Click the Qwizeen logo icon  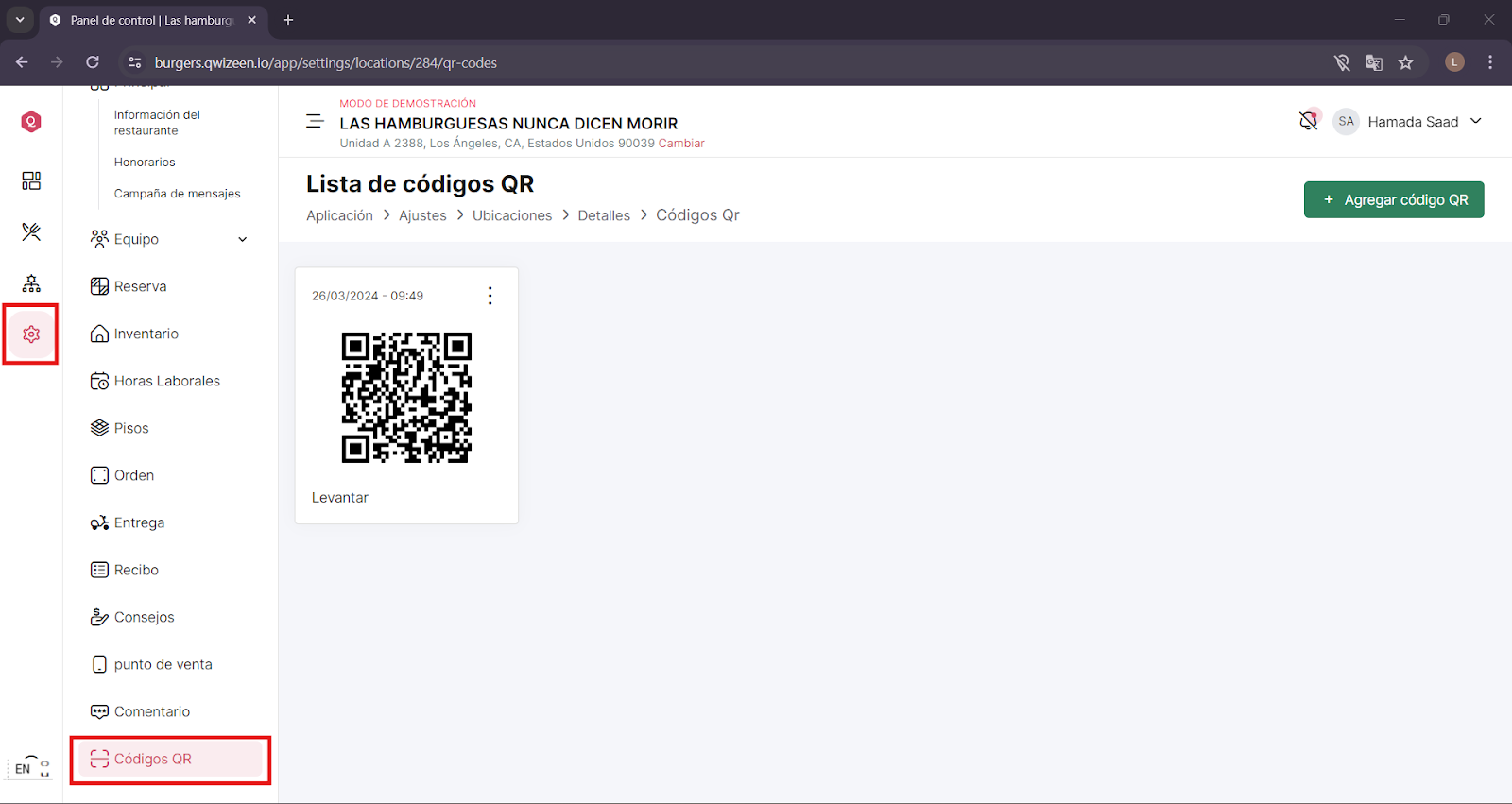(31, 122)
